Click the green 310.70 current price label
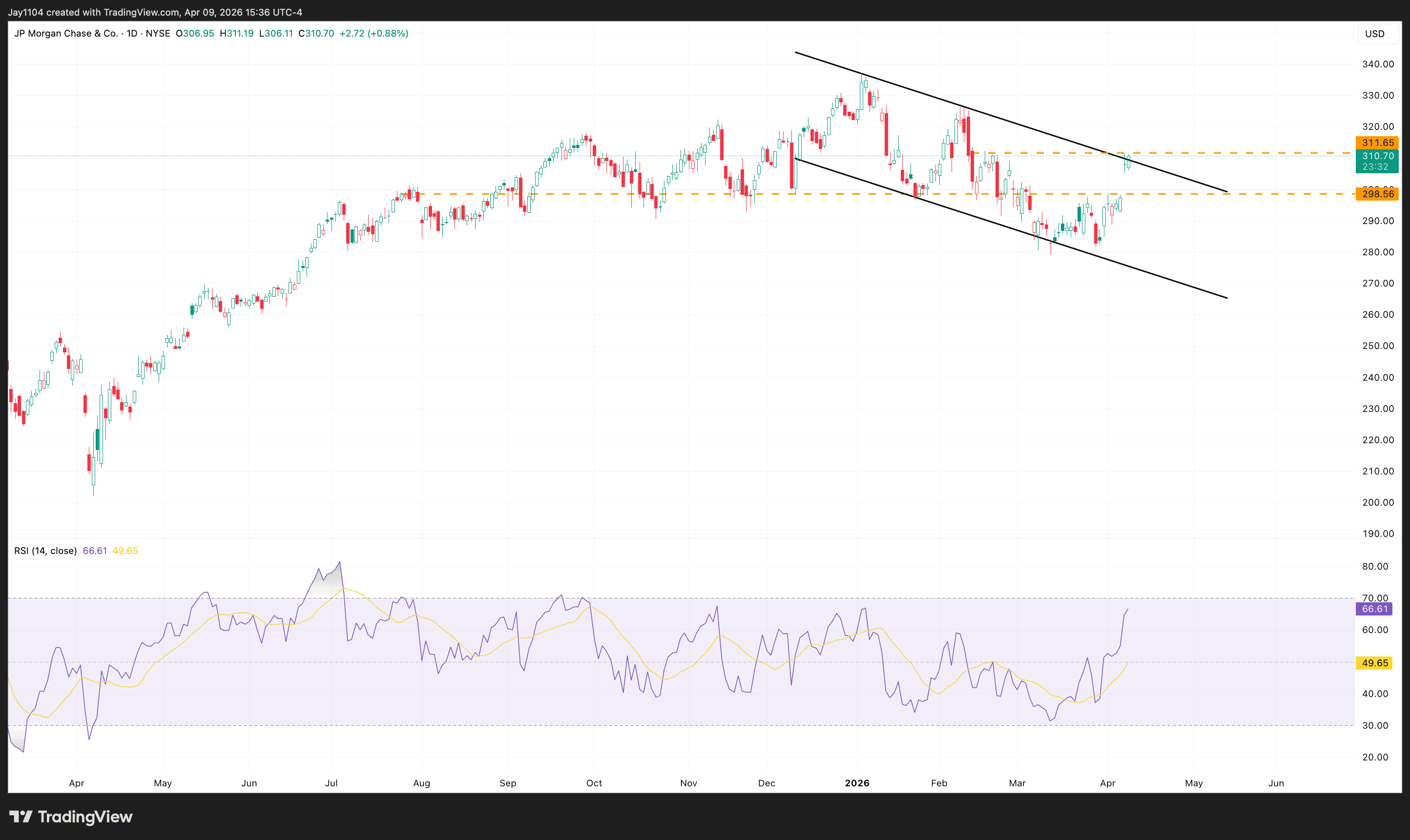Screen dimensions: 1410x840 coord(1378,156)
